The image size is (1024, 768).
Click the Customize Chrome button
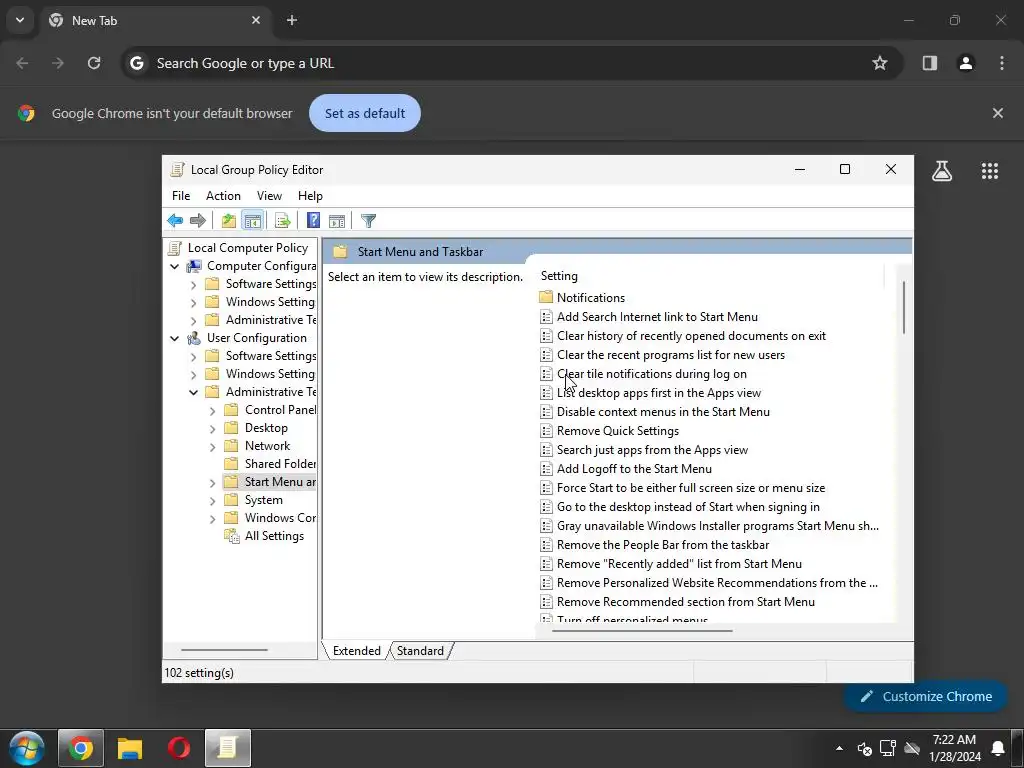coord(925,697)
